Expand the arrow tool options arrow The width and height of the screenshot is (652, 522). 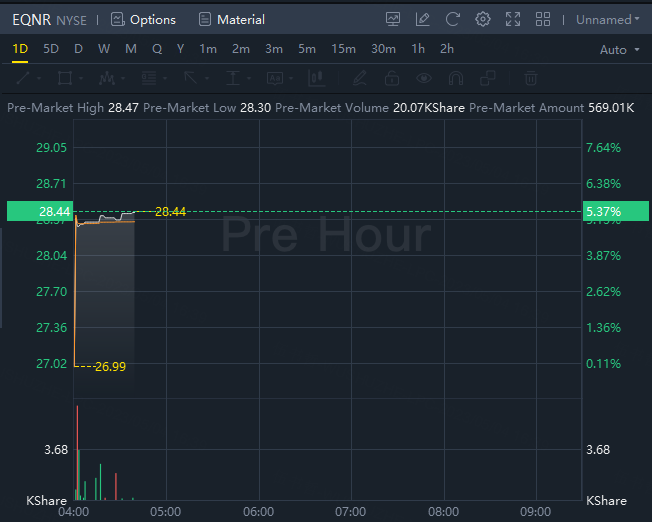207,78
